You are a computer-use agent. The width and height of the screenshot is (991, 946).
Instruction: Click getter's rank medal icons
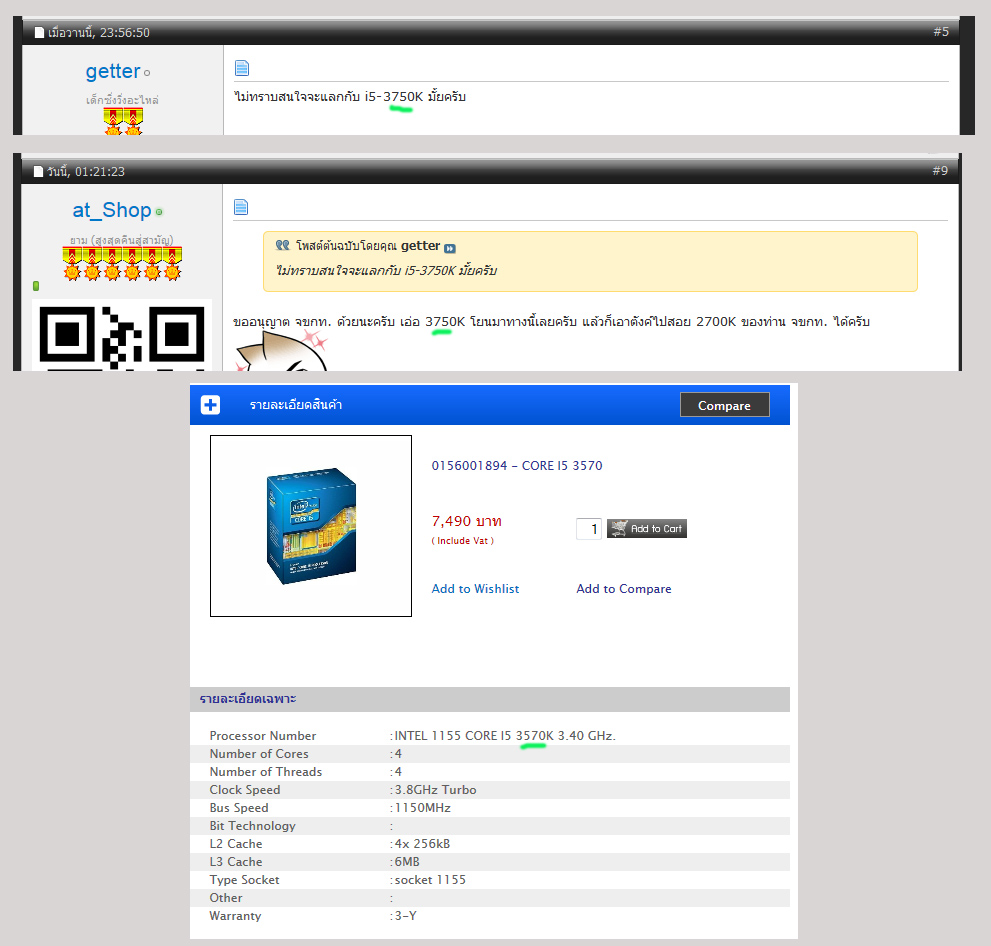click(x=123, y=121)
